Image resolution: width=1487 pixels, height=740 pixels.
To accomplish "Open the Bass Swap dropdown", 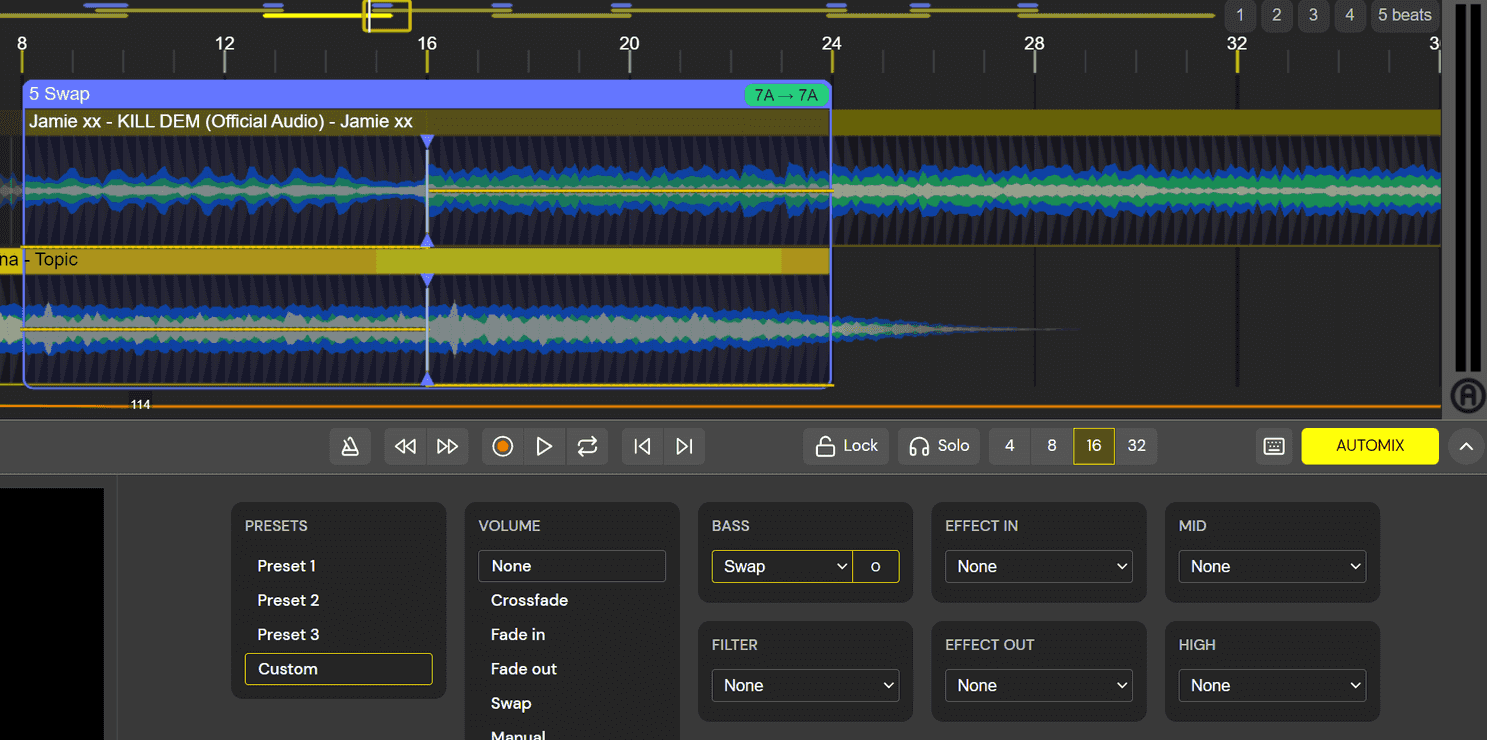I will (781, 566).
